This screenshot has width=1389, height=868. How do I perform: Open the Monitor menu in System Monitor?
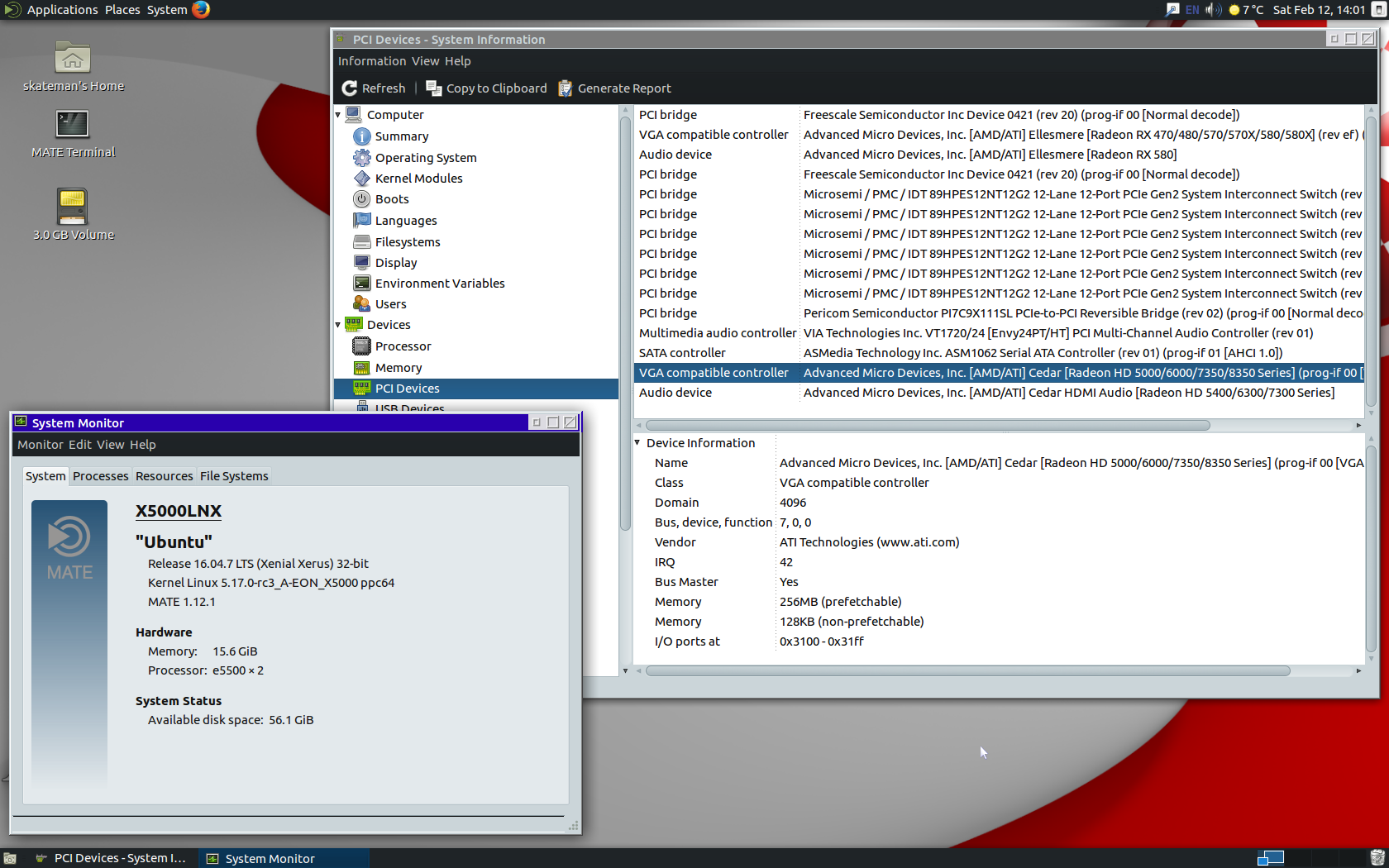[x=40, y=445]
